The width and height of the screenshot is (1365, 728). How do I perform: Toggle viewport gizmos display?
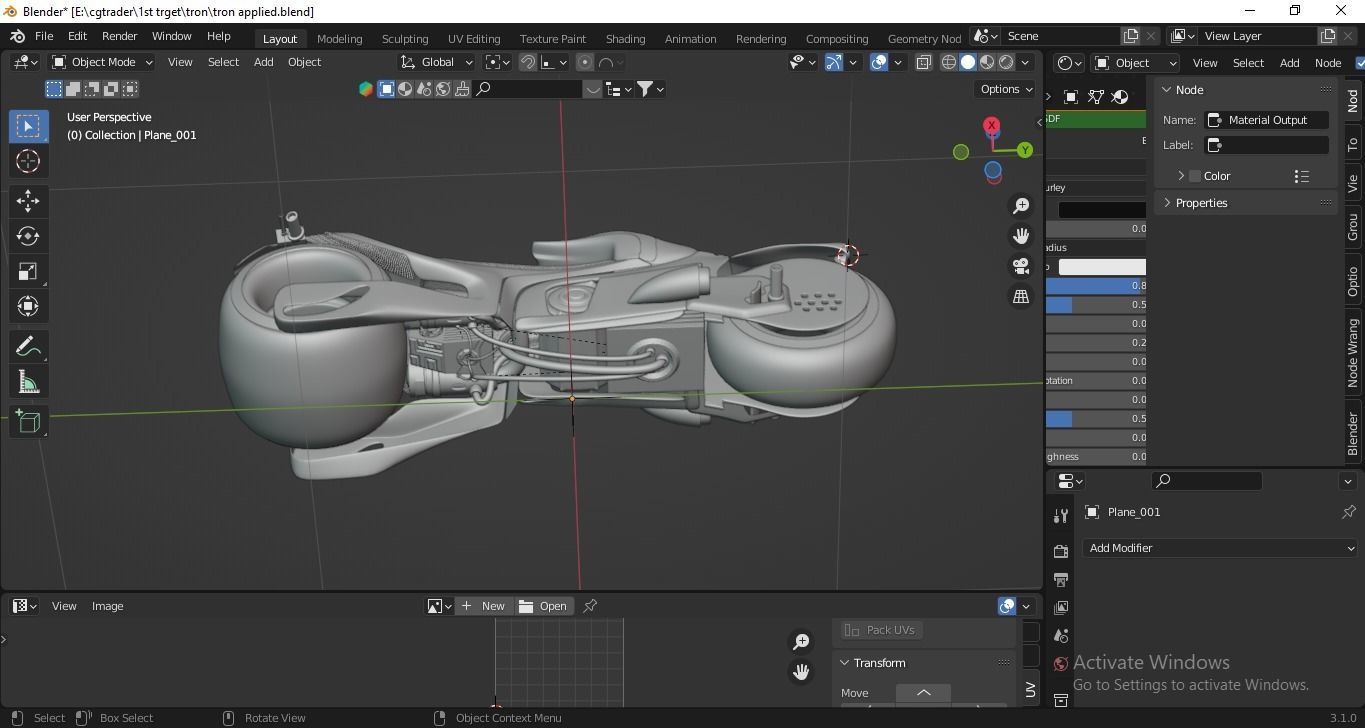tap(833, 62)
